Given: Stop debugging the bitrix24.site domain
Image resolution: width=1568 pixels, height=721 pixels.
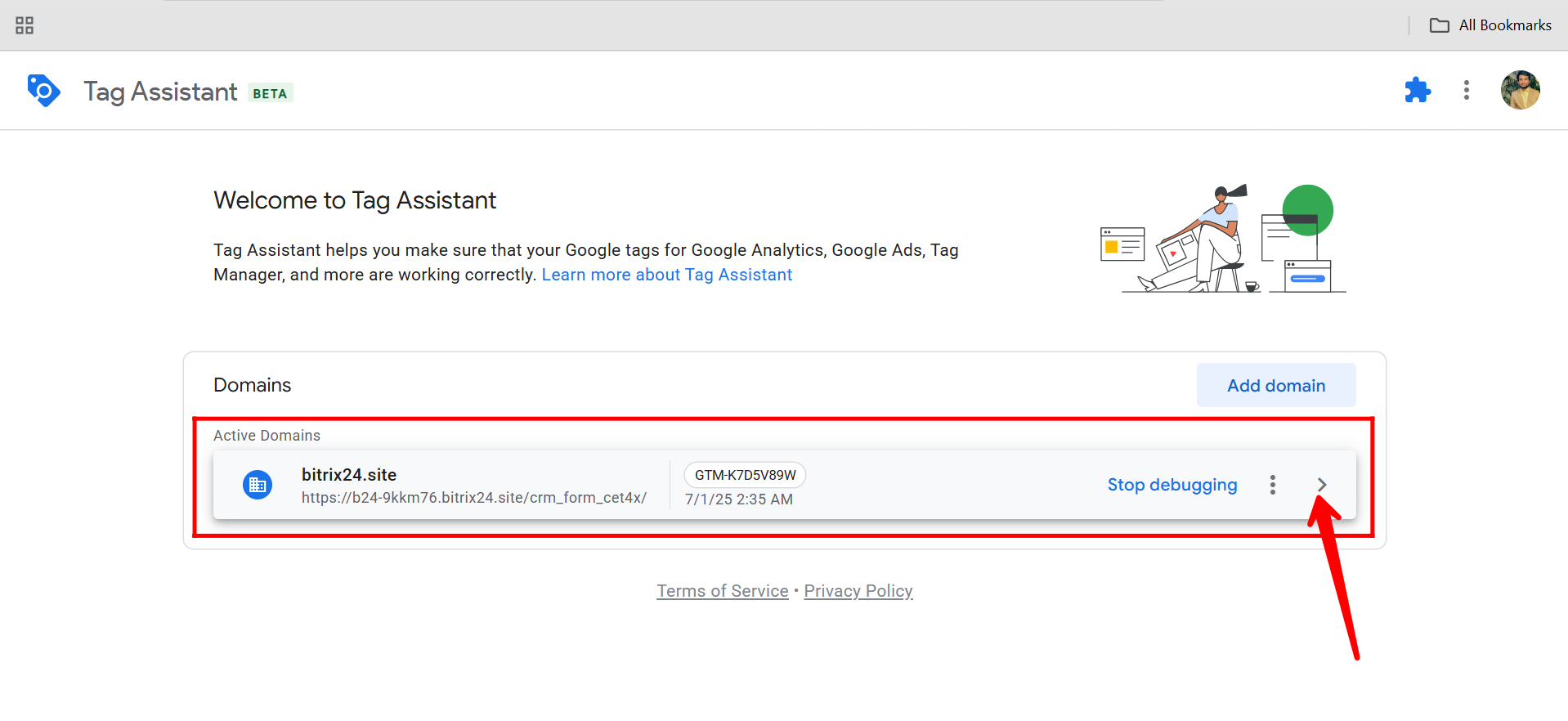Looking at the screenshot, I should click(1172, 485).
